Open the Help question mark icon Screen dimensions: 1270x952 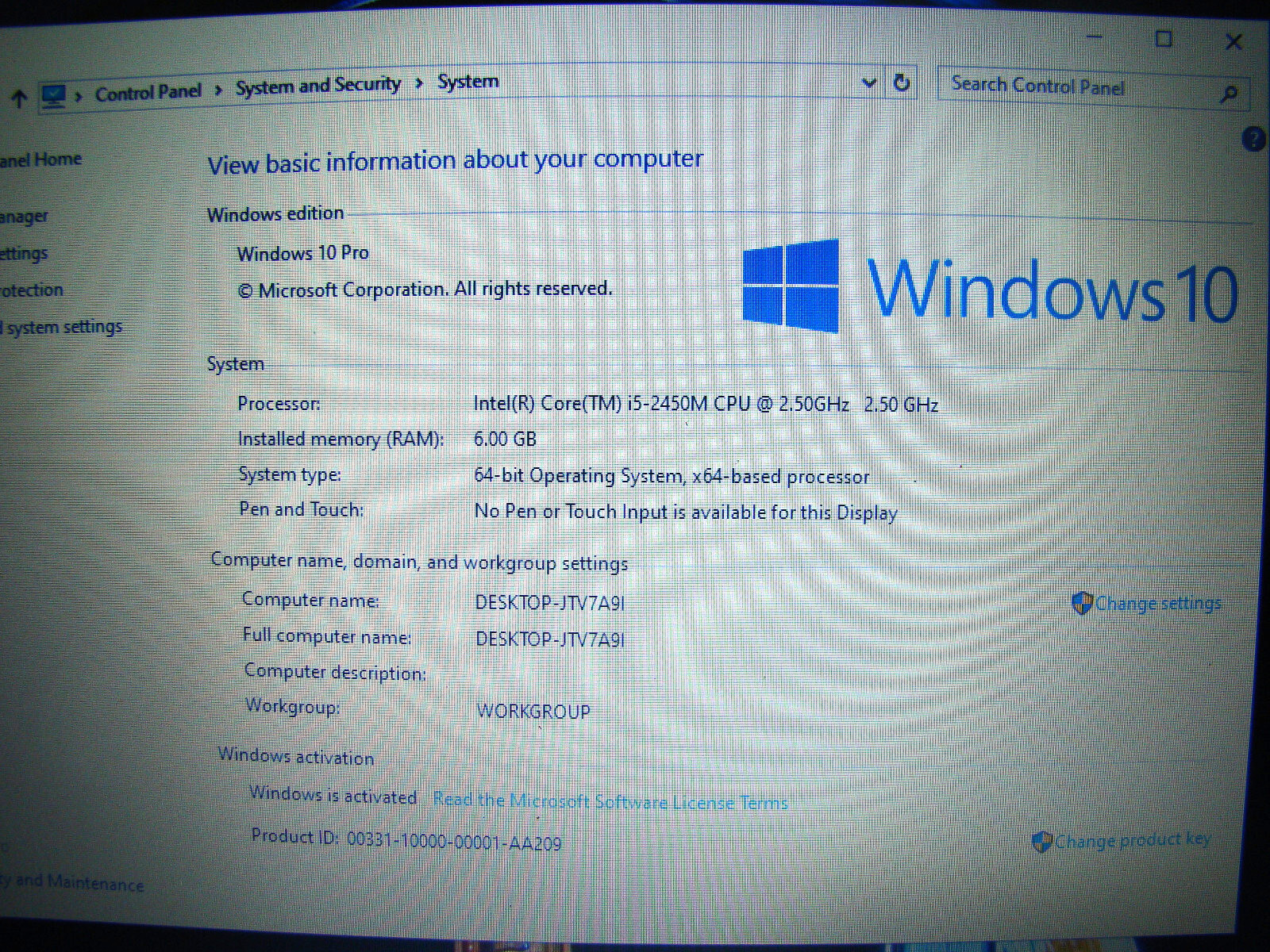coord(1253,139)
